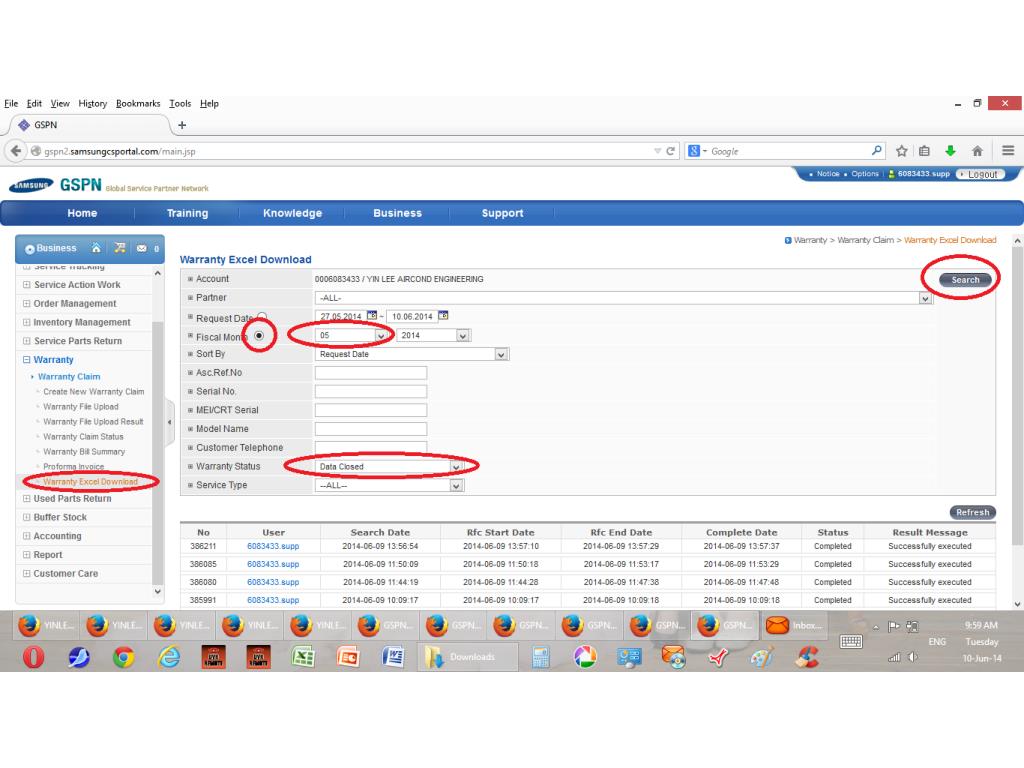Screen dimensions: 1024x768
Task: Open the Warranty Status dropdown
Action: click(456, 467)
